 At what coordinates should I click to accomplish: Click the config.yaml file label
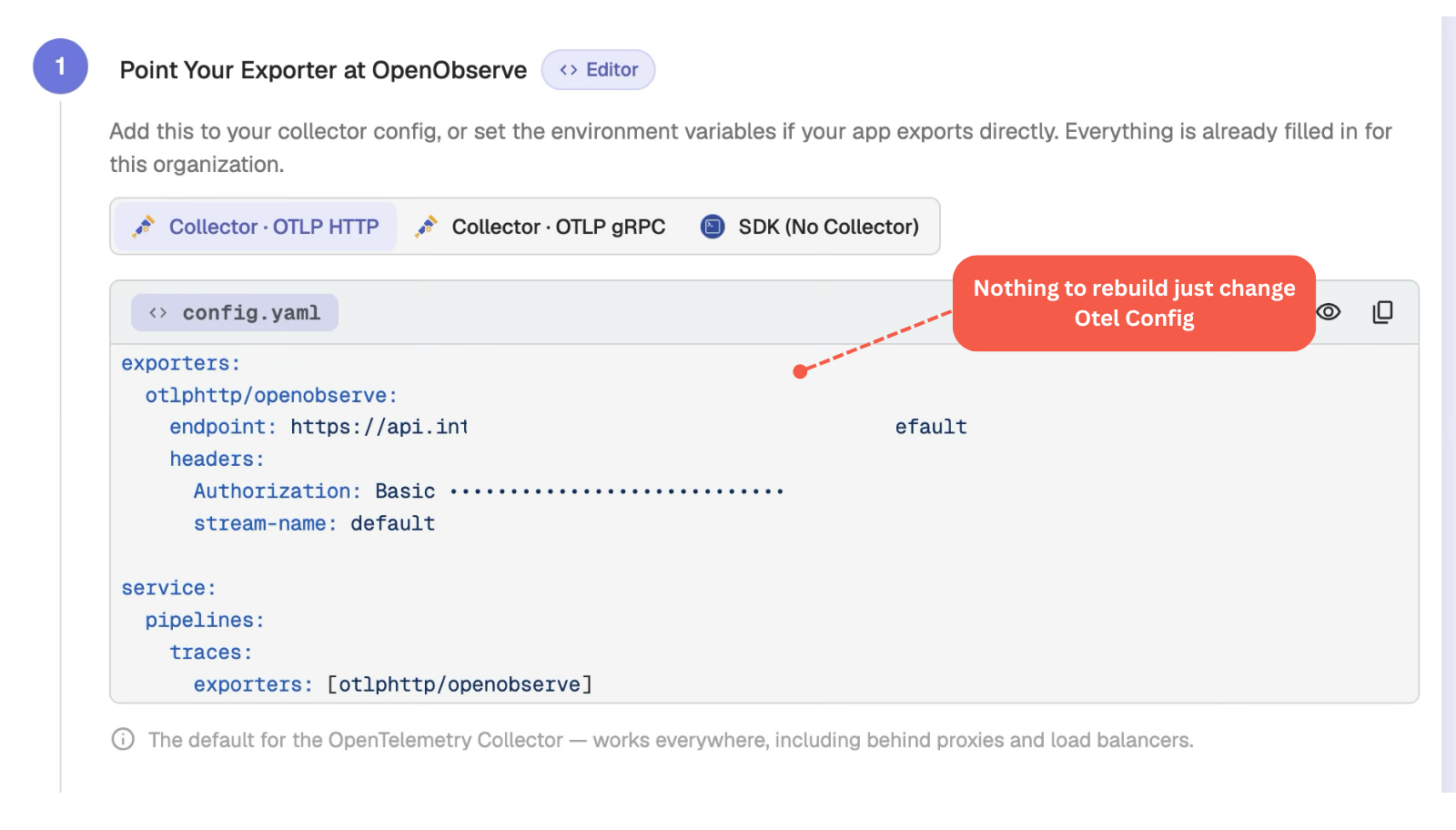point(235,313)
